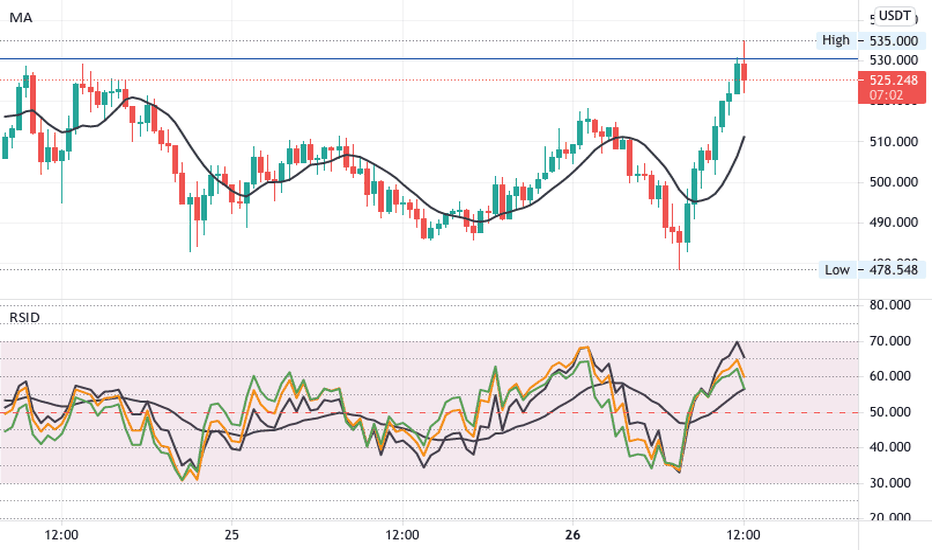Click the MA indicator label

pos(21,18)
